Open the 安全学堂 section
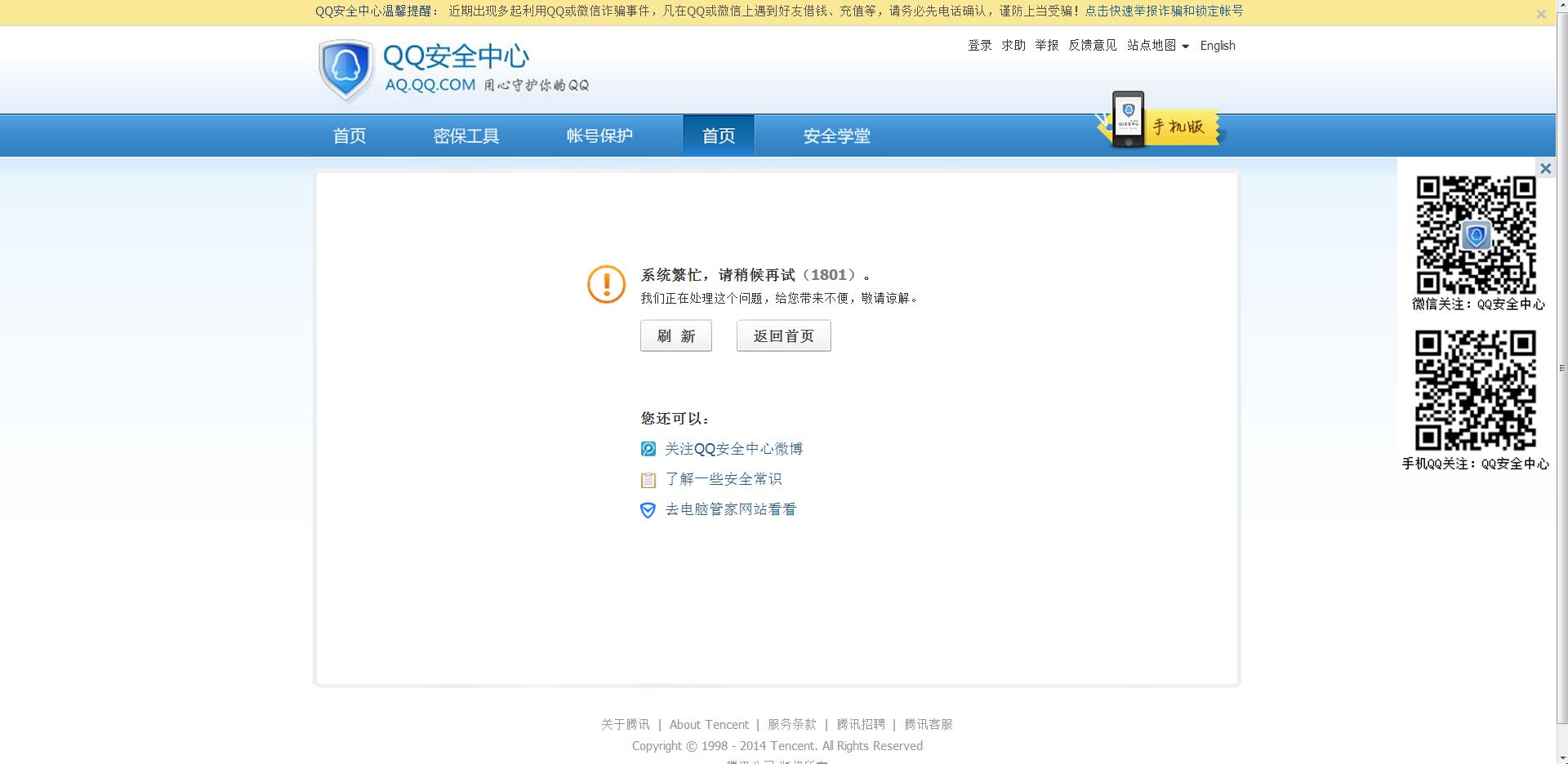Viewport: 1568px width, 764px height. click(x=835, y=135)
